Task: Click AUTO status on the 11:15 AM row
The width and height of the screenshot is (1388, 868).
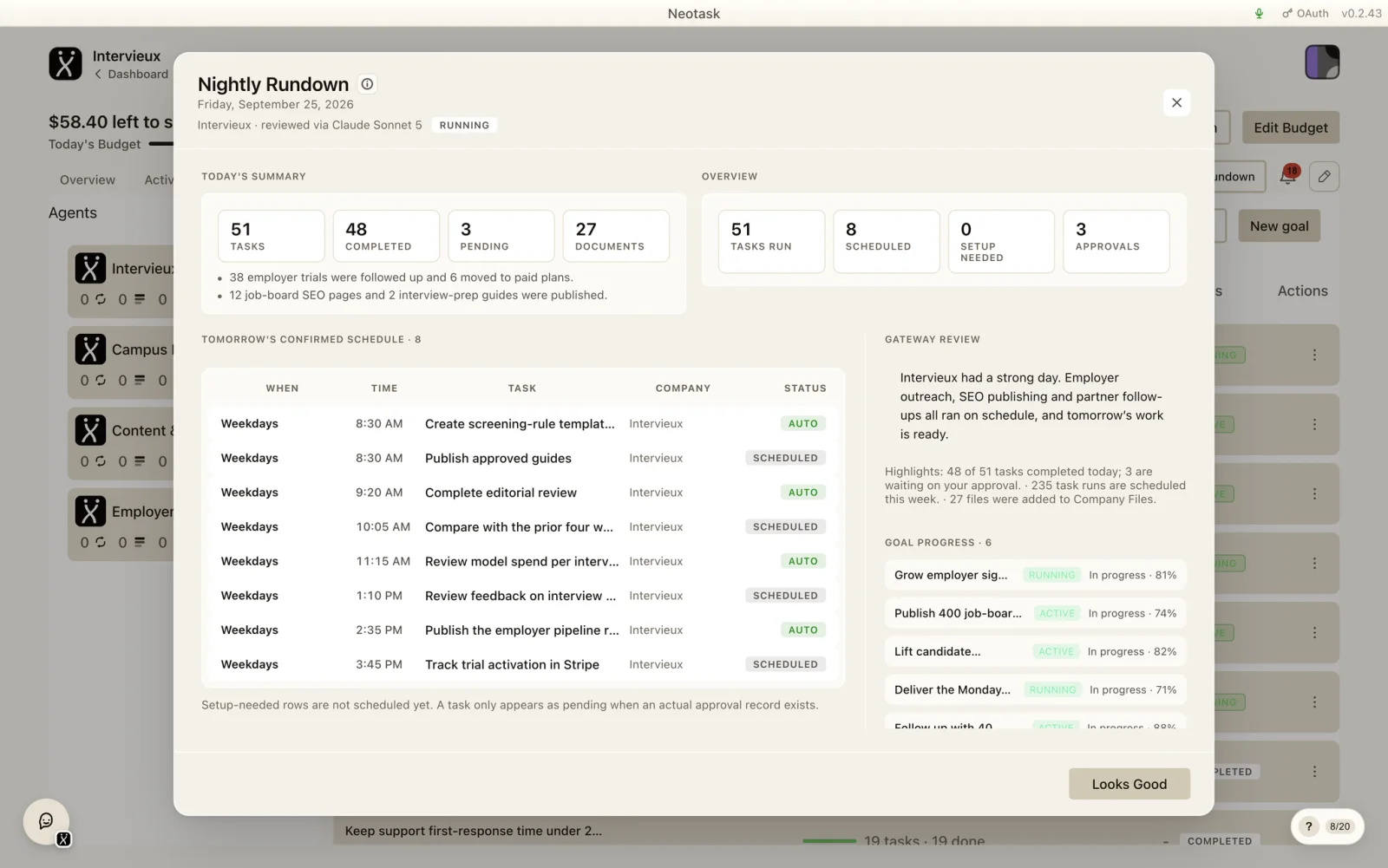Action: [802, 561]
